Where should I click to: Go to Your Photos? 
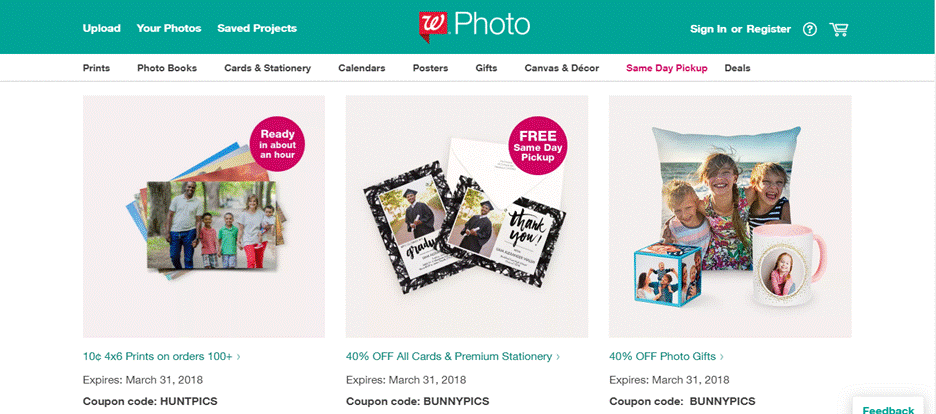(x=169, y=28)
